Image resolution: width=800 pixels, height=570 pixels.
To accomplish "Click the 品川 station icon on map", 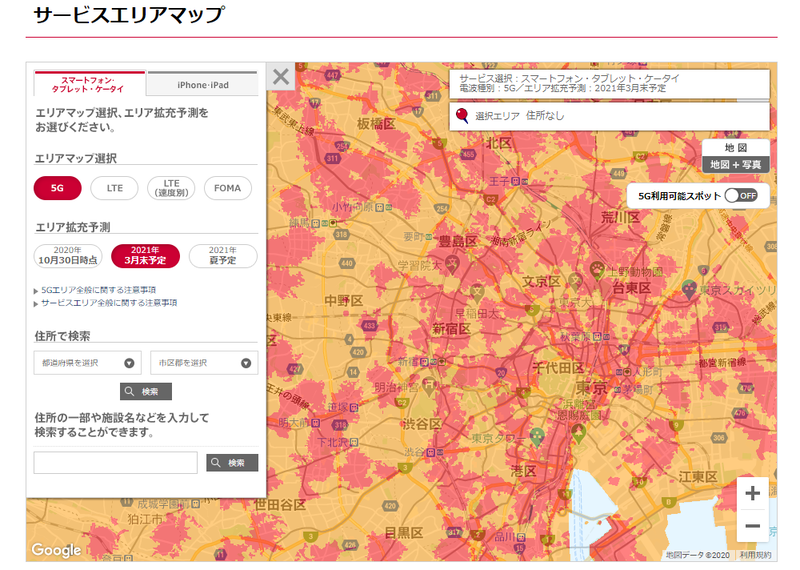I will tap(521, 537).
